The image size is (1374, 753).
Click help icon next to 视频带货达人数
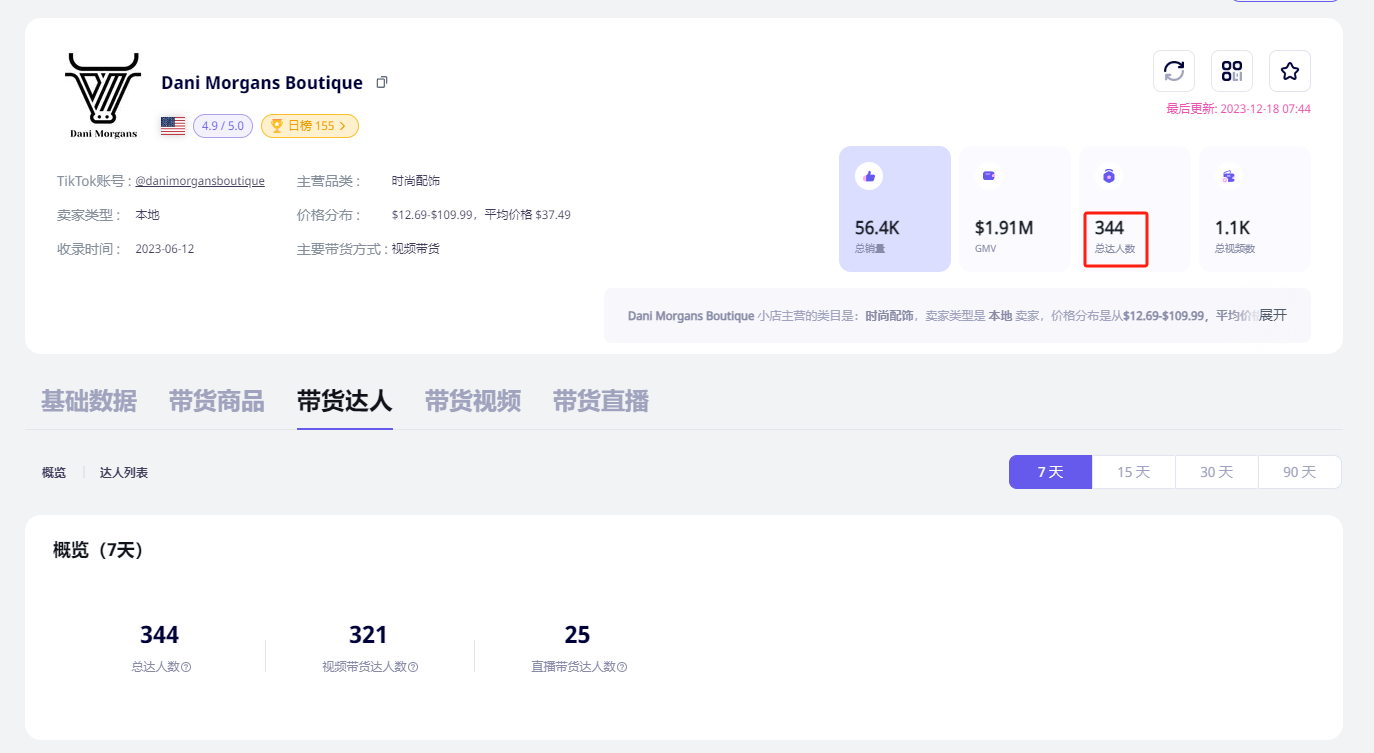(413, 667)
